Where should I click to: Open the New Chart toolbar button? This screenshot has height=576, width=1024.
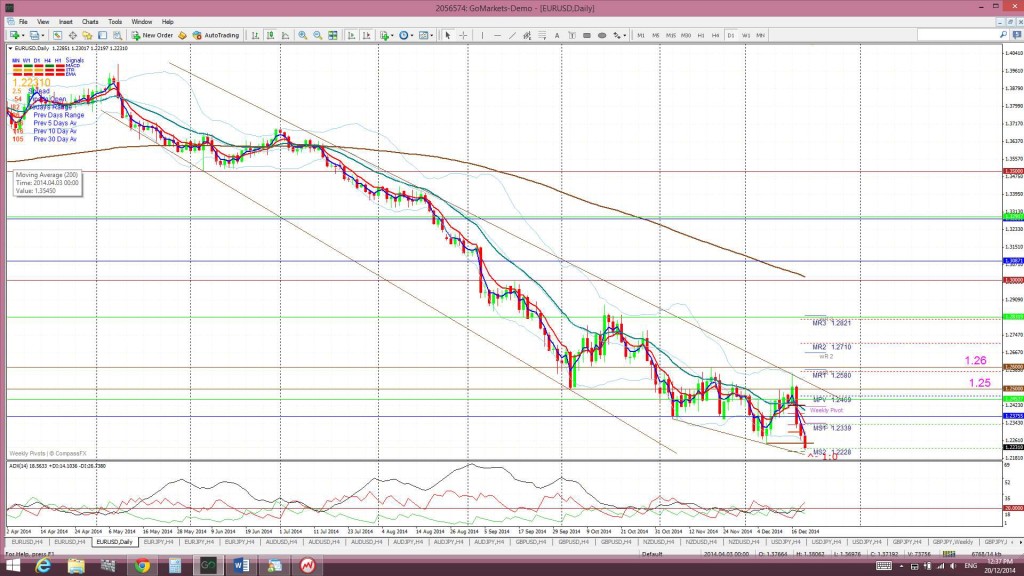(x=16, y=35)
